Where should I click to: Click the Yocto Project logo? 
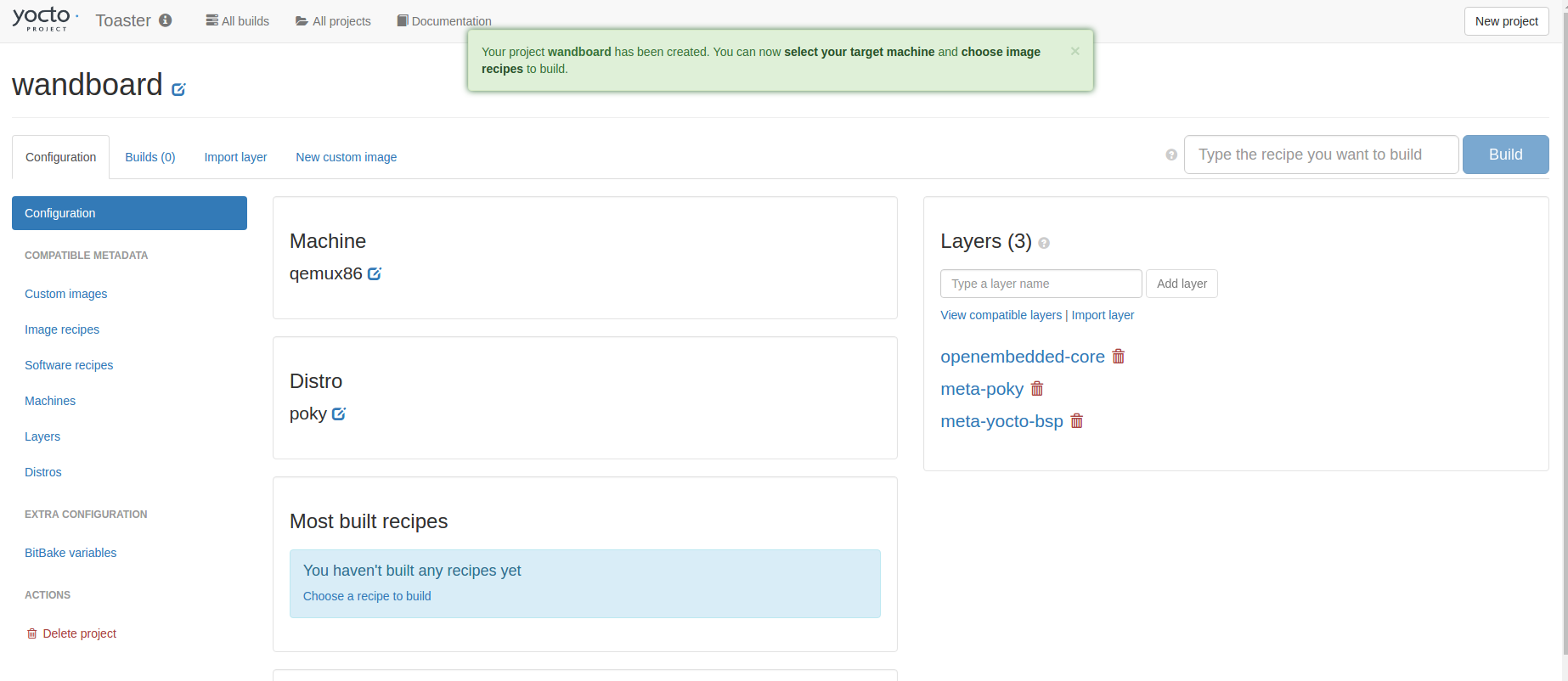click(x=45, y=19)
